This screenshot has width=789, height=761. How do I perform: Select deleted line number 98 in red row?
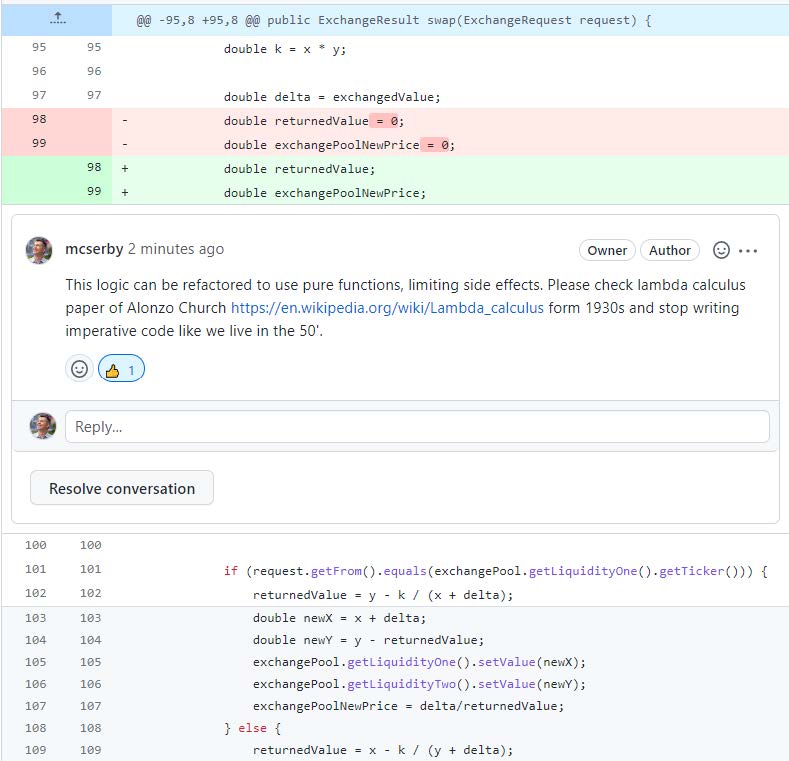pyautogui.click(x=39, y=120)
